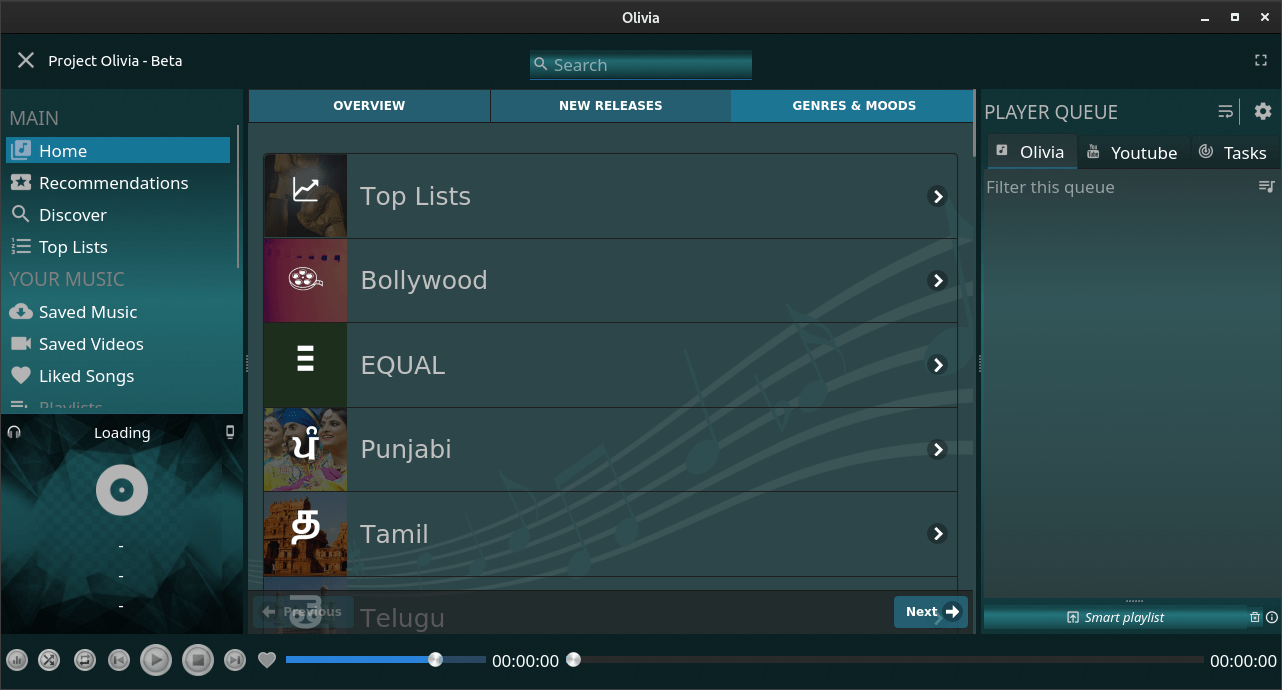
Task: Expand the Top Lists category arrow
Action: coord(937,197)
